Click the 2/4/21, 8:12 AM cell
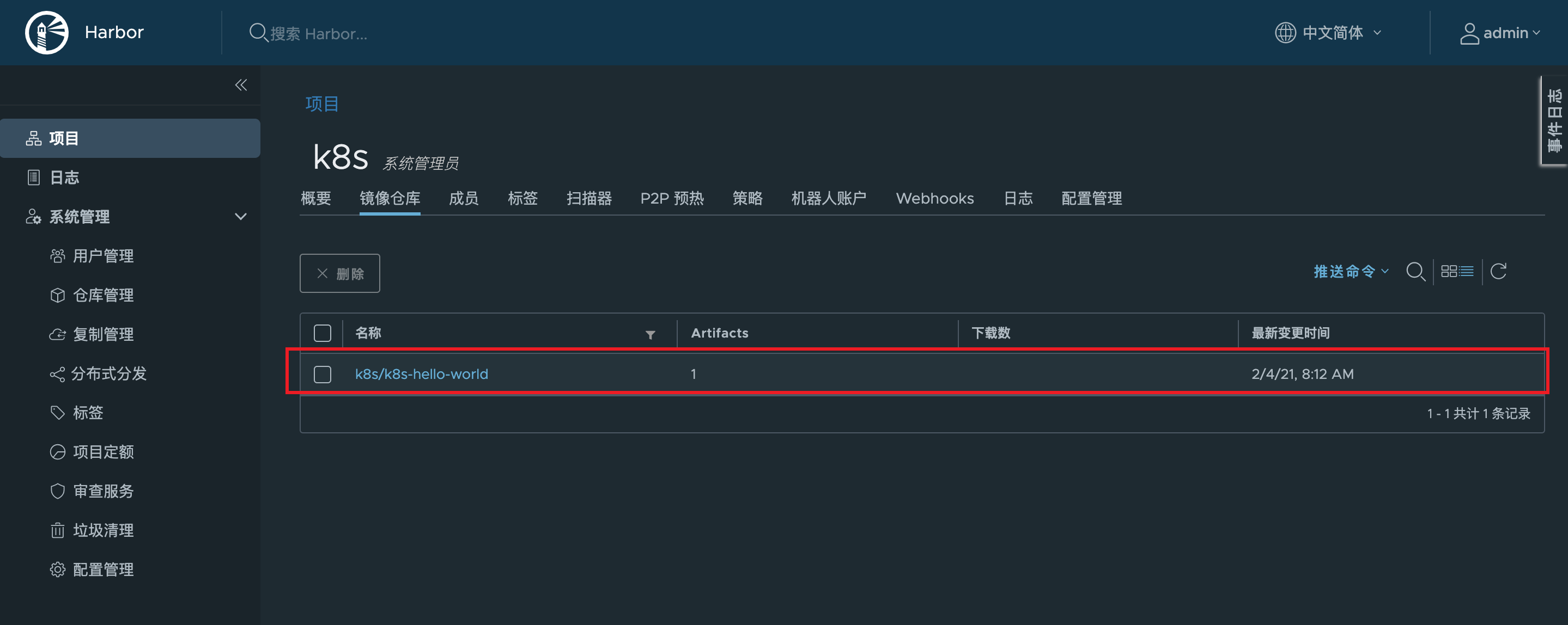This screenshot has width=1568, height=625. point(1302,374)
